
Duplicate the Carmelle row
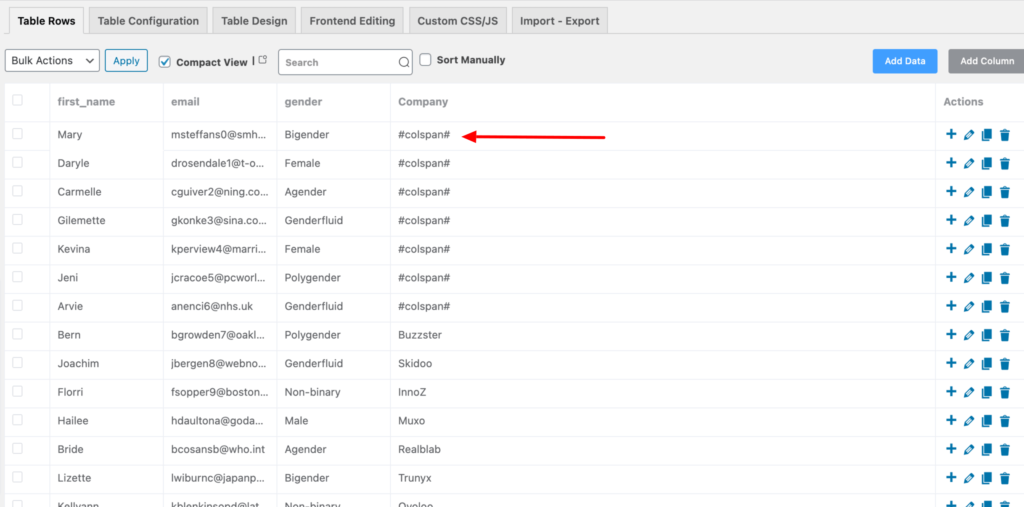click(987, 192)
